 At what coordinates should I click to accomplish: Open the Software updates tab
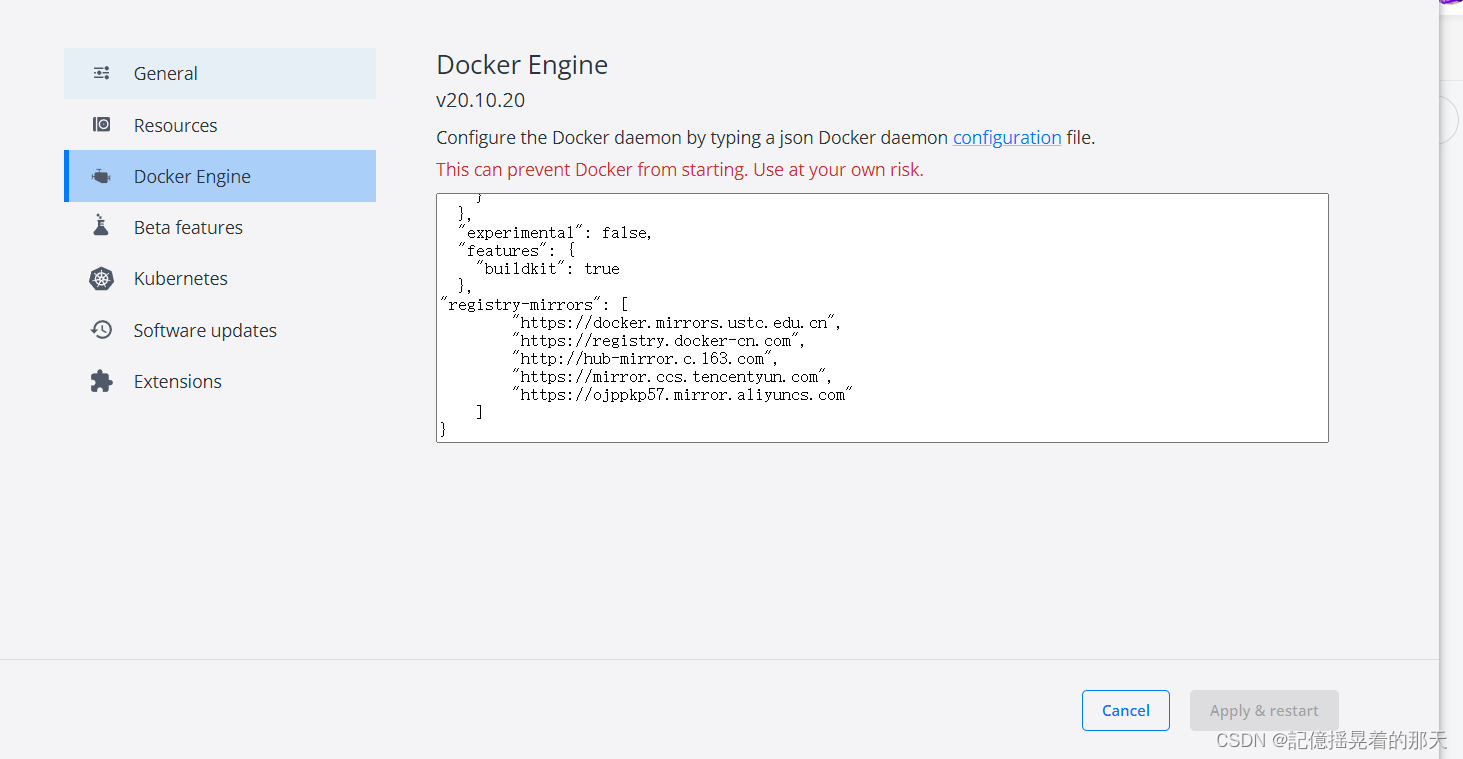[220, 330]
